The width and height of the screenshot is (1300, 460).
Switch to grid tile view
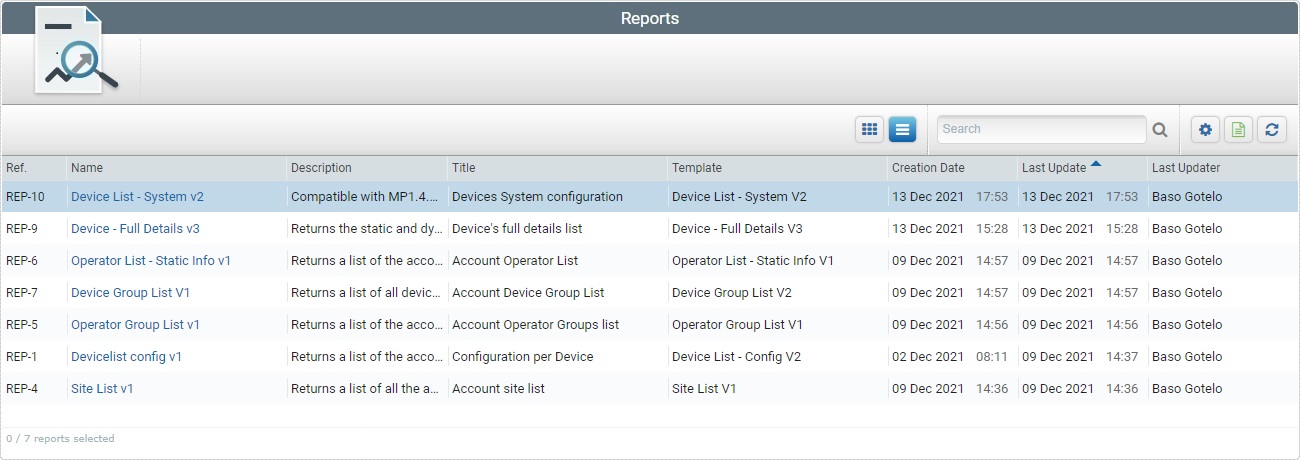pyautogui.click(x=869, y=129)
